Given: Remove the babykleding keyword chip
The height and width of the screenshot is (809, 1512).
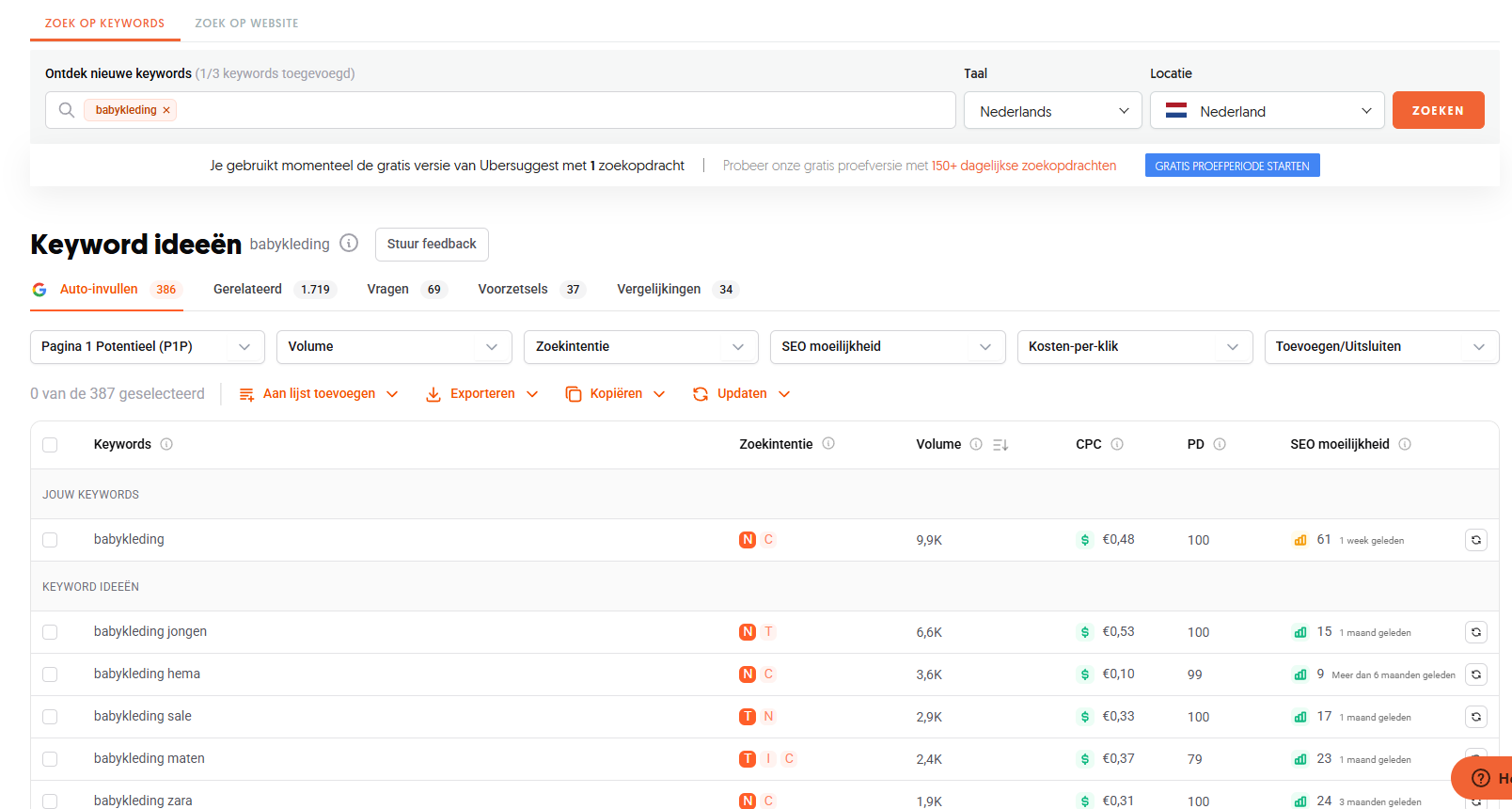Looking at the screenshot, I should (166, 110).
